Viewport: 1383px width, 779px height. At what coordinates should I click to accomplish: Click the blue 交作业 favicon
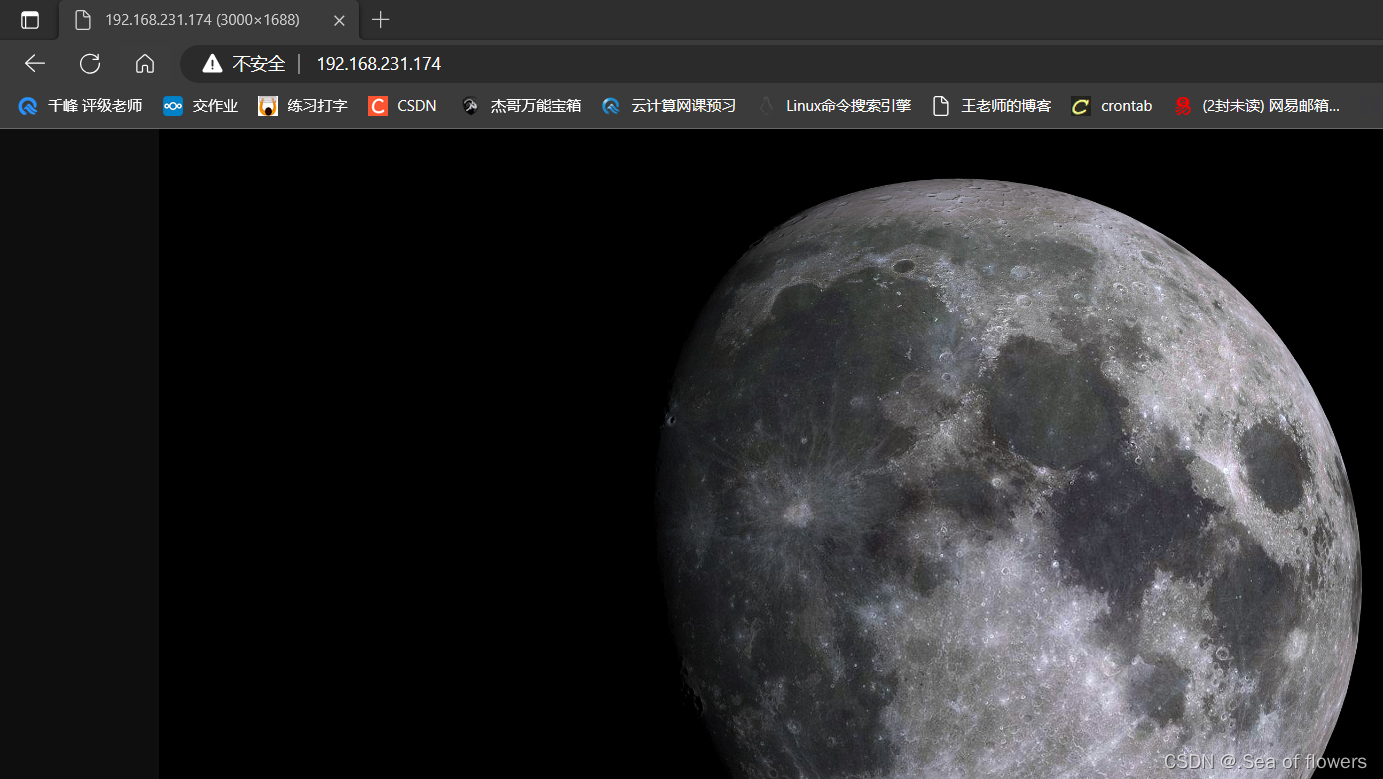click(x=173, y=106)
